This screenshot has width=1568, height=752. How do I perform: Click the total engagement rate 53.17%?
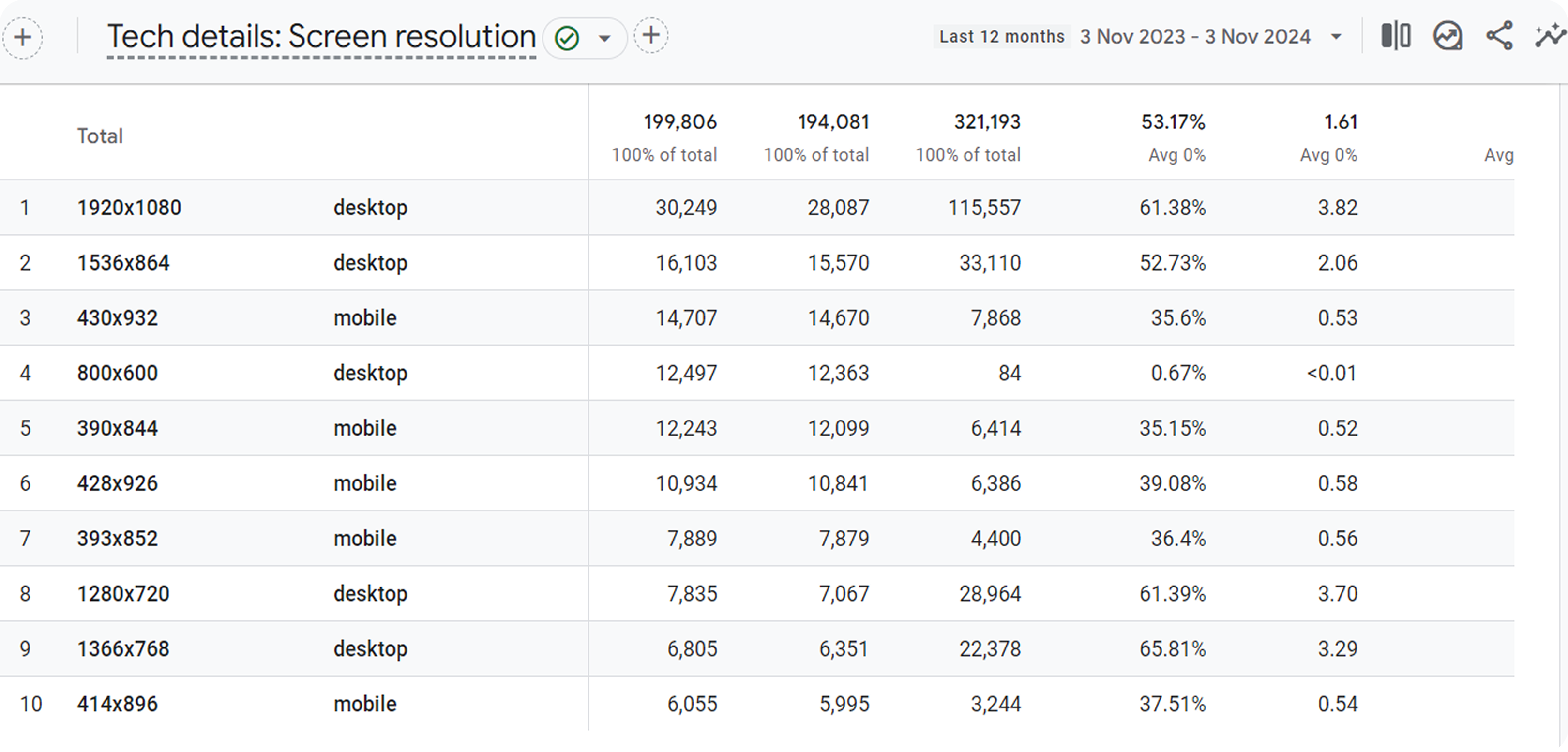coord(1173,121)
